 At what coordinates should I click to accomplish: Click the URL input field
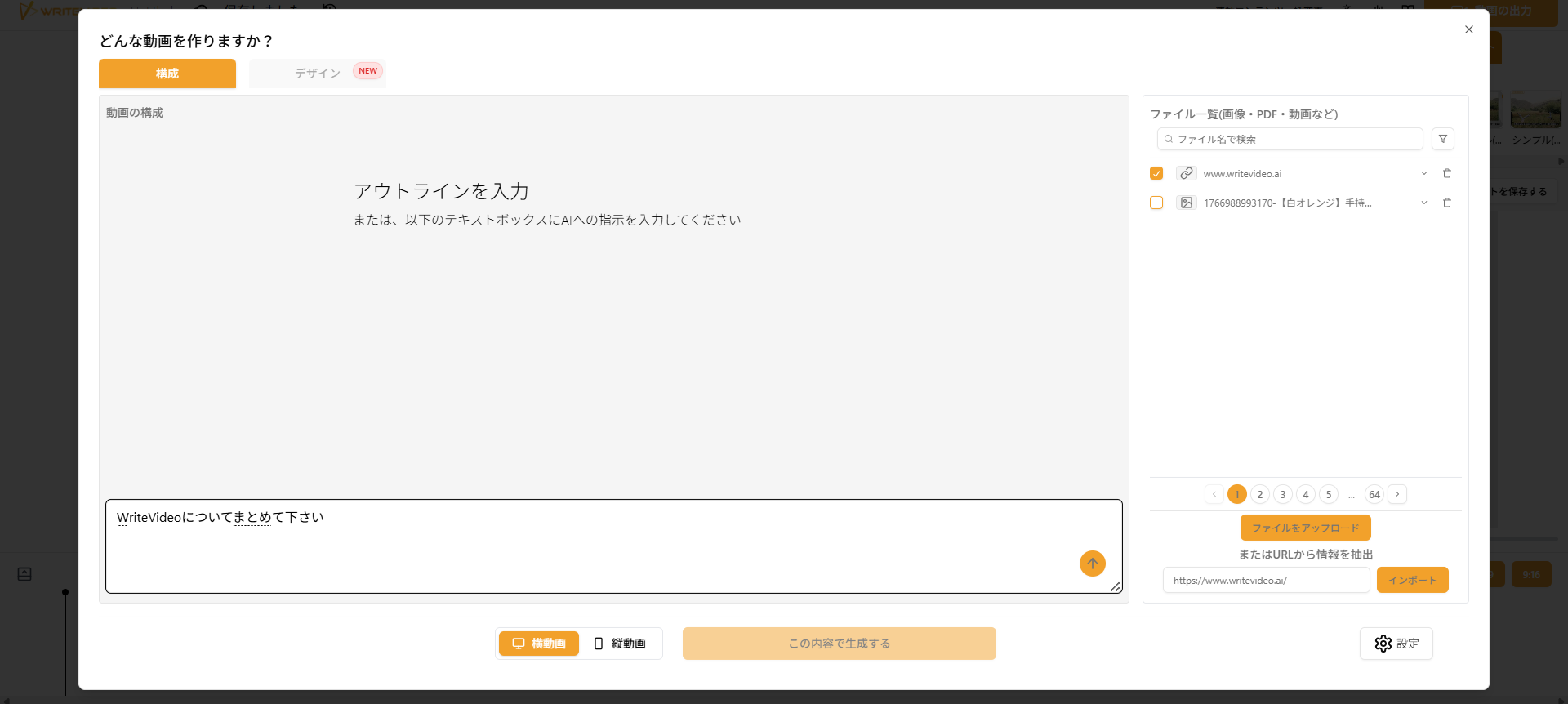1266,580
